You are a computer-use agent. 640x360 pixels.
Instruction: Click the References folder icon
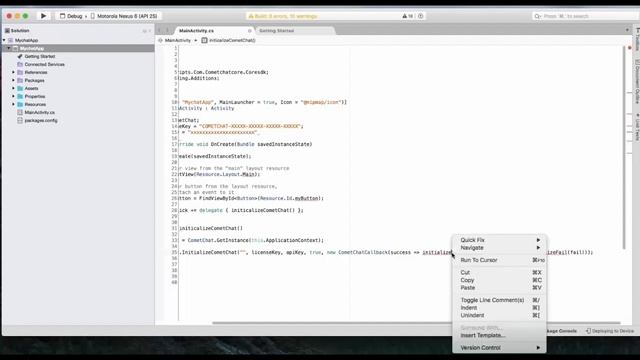[20, 72]
